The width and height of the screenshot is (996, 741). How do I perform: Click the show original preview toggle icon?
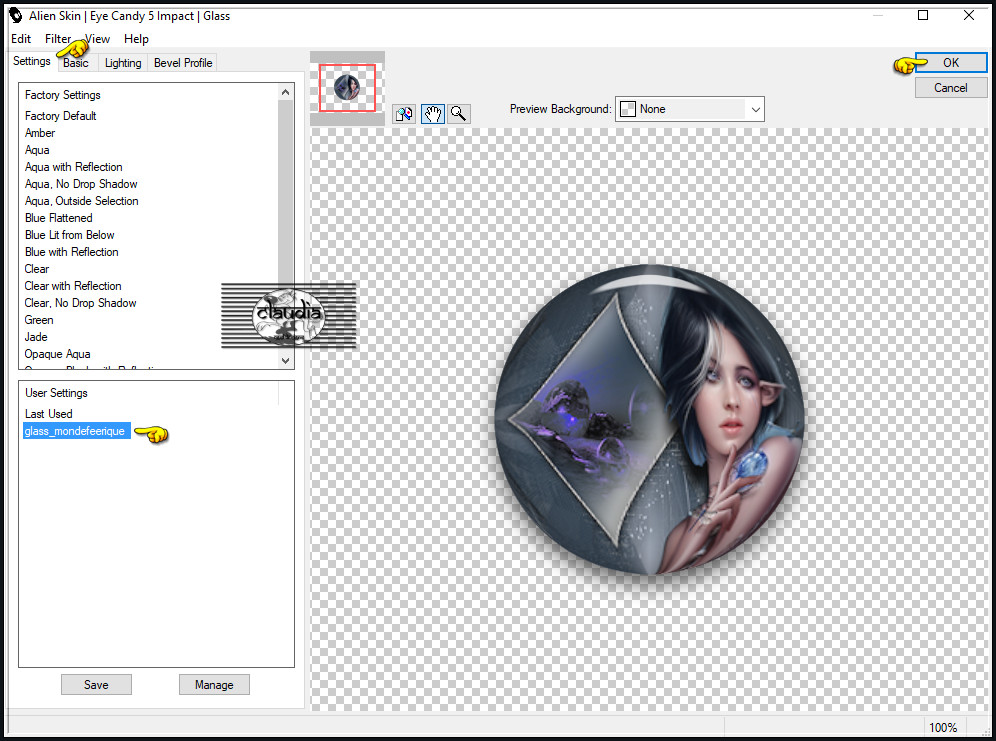pyautogui.click(x=404, y=114)
